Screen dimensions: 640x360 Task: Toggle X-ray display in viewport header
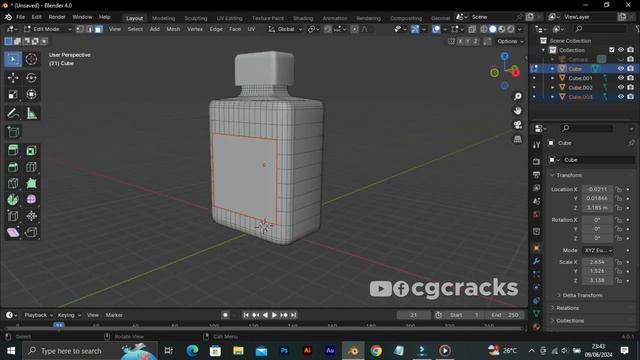[x=472, y=29]
